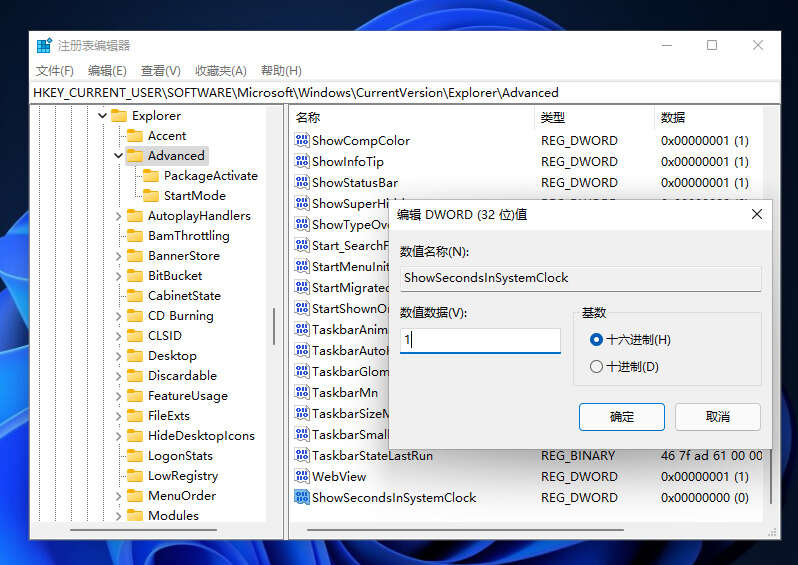
Task: Click the BamThrottling folder icon
Action: 135,236
